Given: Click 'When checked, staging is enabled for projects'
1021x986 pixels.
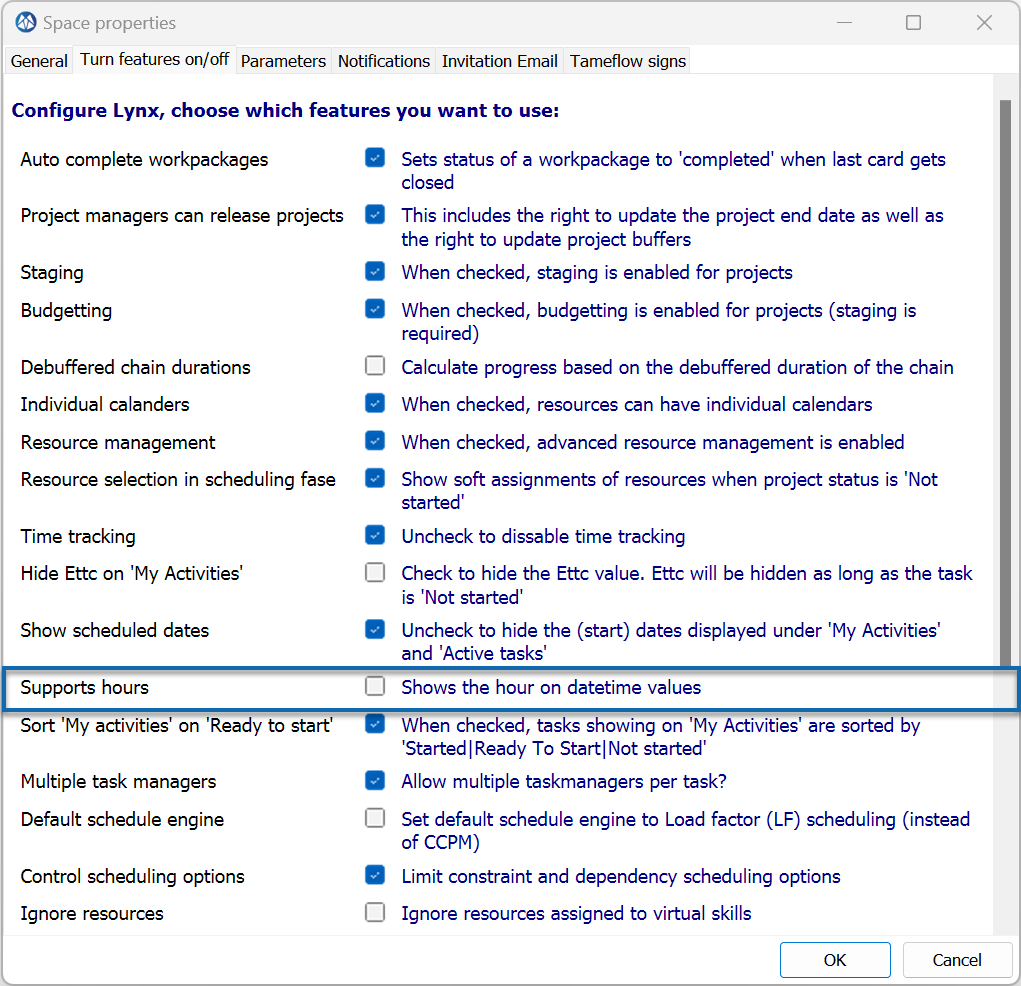Looking at the screenshot, I should [x=597, y=273].
